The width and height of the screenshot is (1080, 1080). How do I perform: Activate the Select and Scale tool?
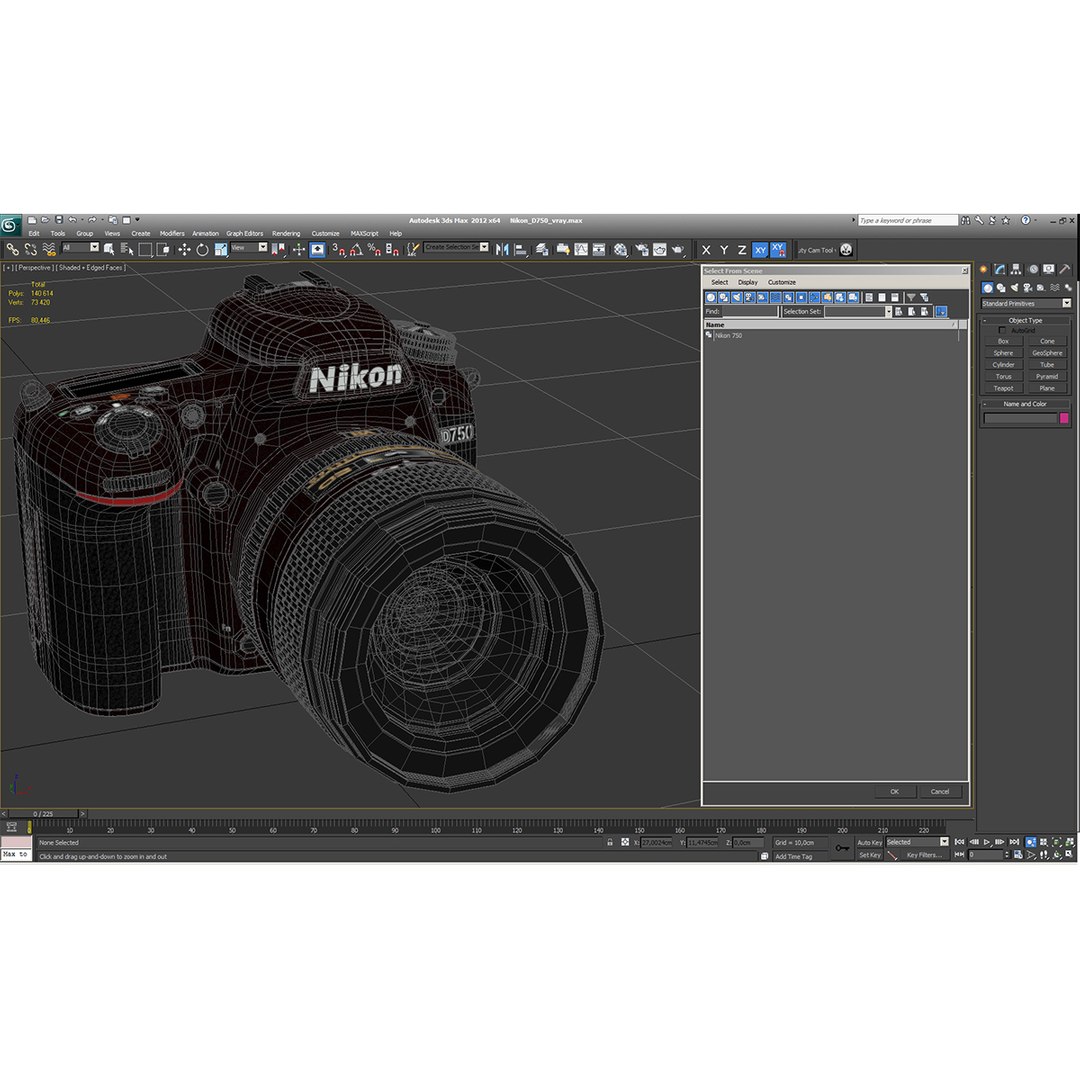[x=220, y=249]
